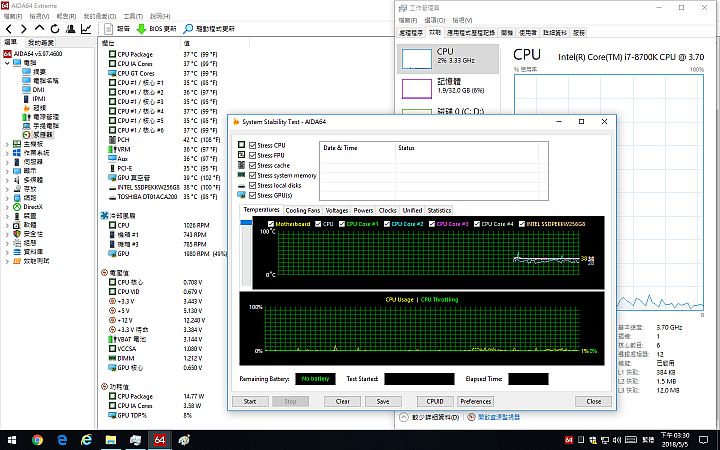Toggle the Stress GPU(s) checkbox
Viewport: 720px width, 450px height.
[x=252, y=196]
